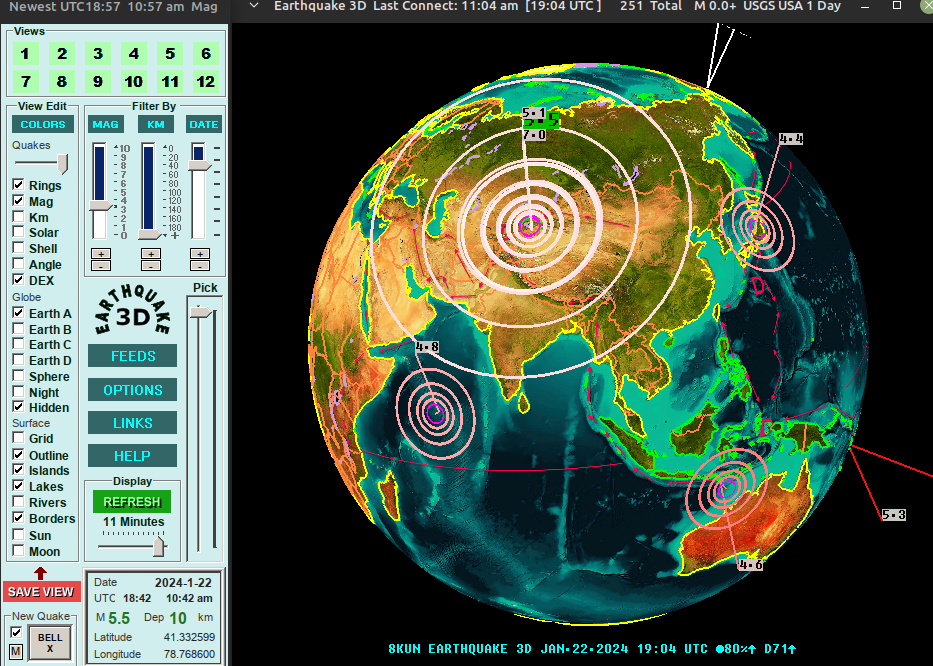The image size is (933, 666).
Task: Open the title bar dropdown chevron
Action: click(254, 6)
